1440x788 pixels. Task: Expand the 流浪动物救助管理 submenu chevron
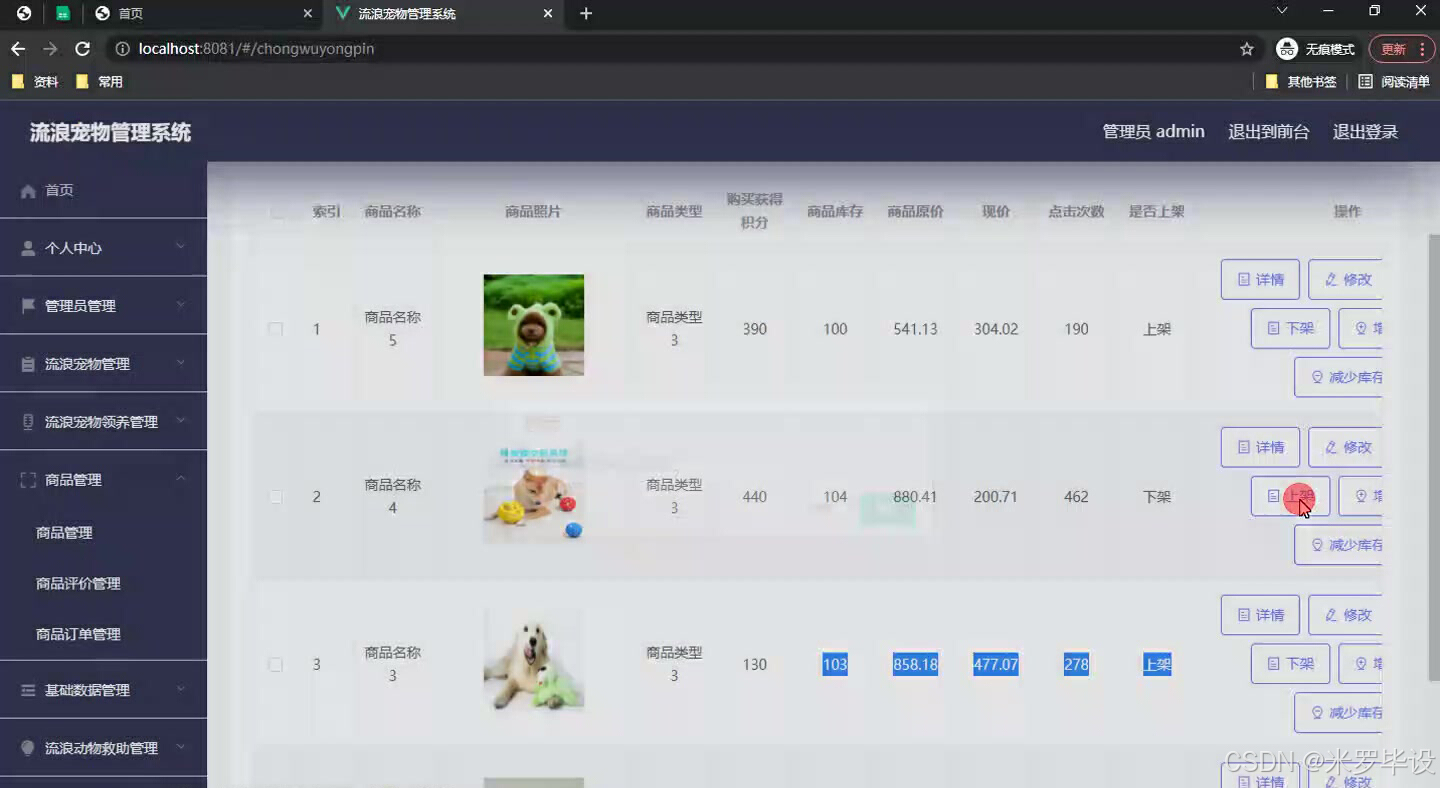pos(180,746)
